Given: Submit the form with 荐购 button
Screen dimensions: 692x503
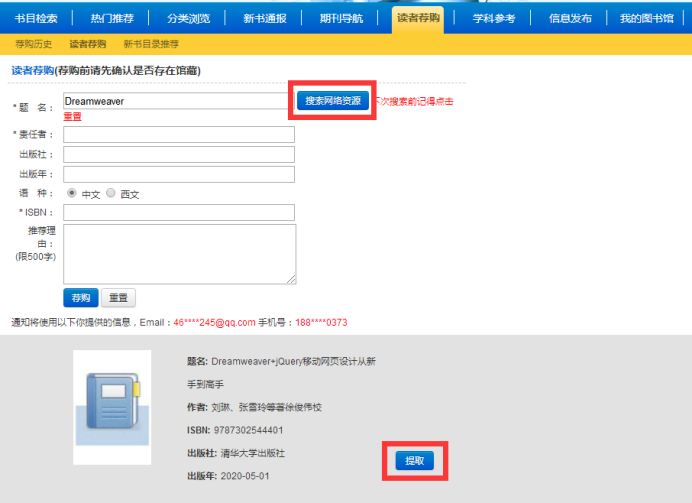Looking at the screenshot, I should pos(80,298).
